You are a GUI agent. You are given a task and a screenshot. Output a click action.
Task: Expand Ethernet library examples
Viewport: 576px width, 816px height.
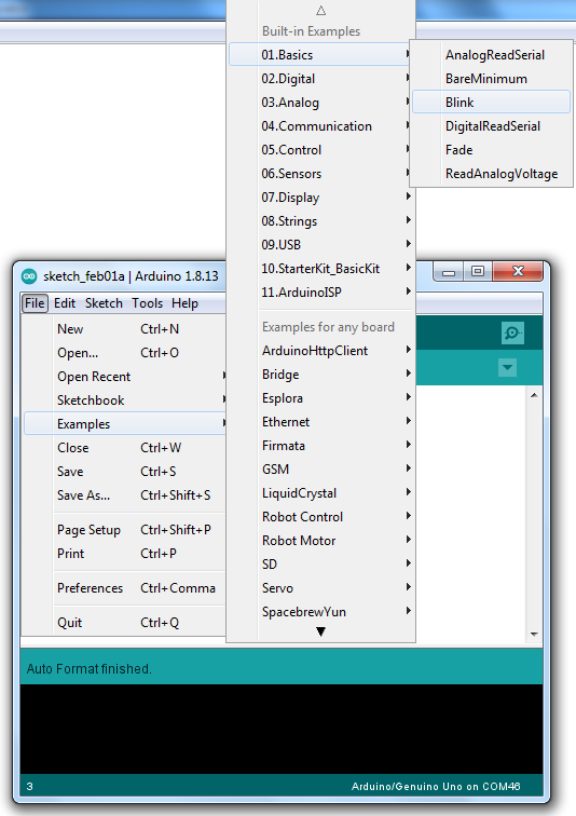pos(319,422)
